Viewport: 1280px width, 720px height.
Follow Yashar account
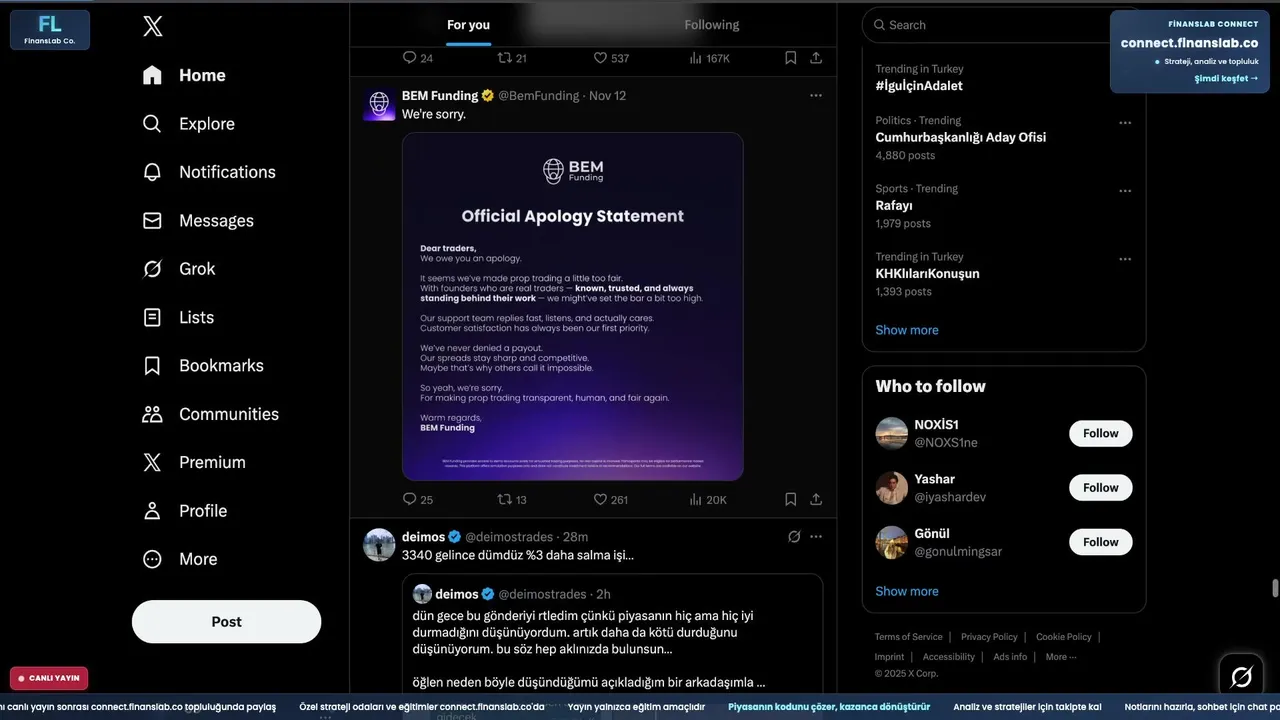tap(1100, 488)
